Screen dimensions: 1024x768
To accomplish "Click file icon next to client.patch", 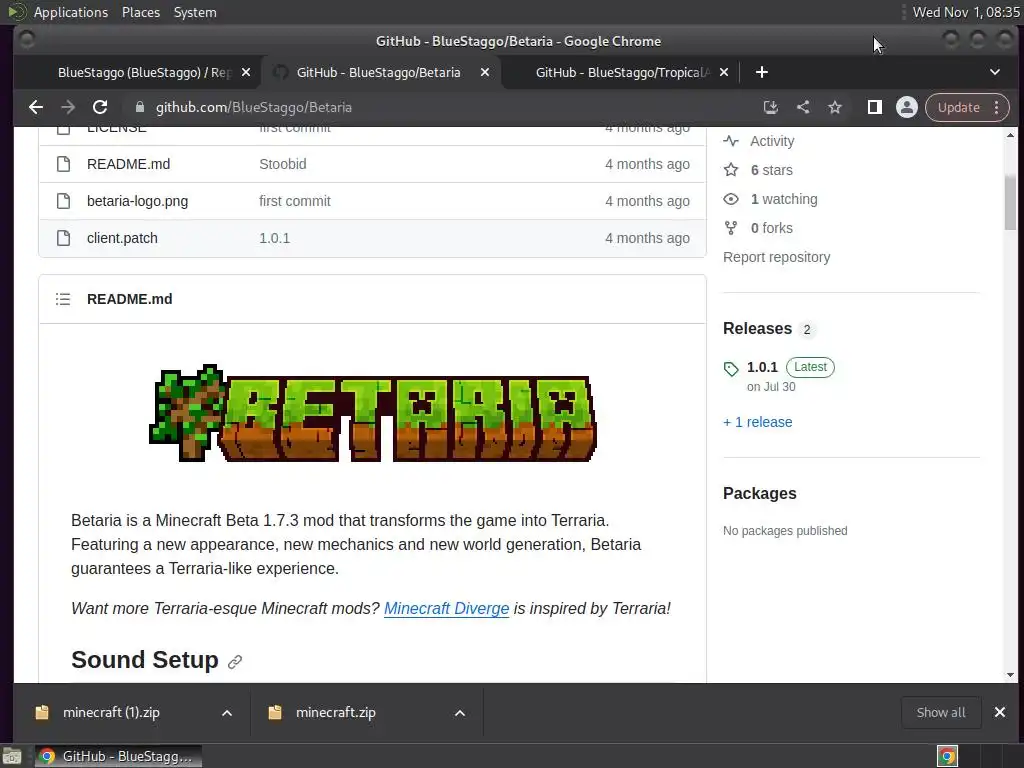I will pyautogui.click(x=63, y=238).
